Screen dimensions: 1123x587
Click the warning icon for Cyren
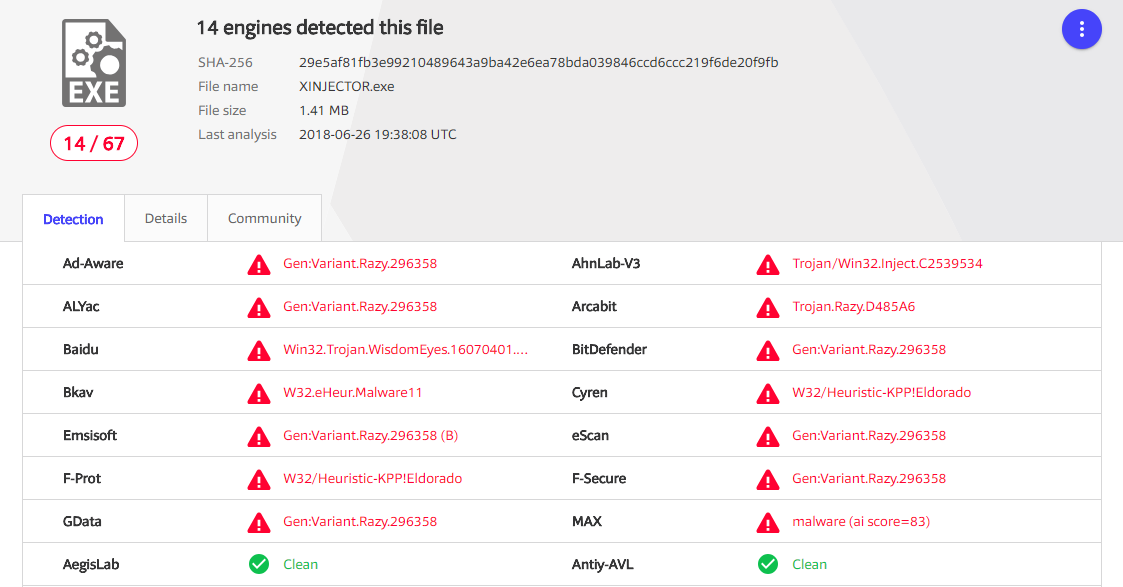tap(768, 394)
